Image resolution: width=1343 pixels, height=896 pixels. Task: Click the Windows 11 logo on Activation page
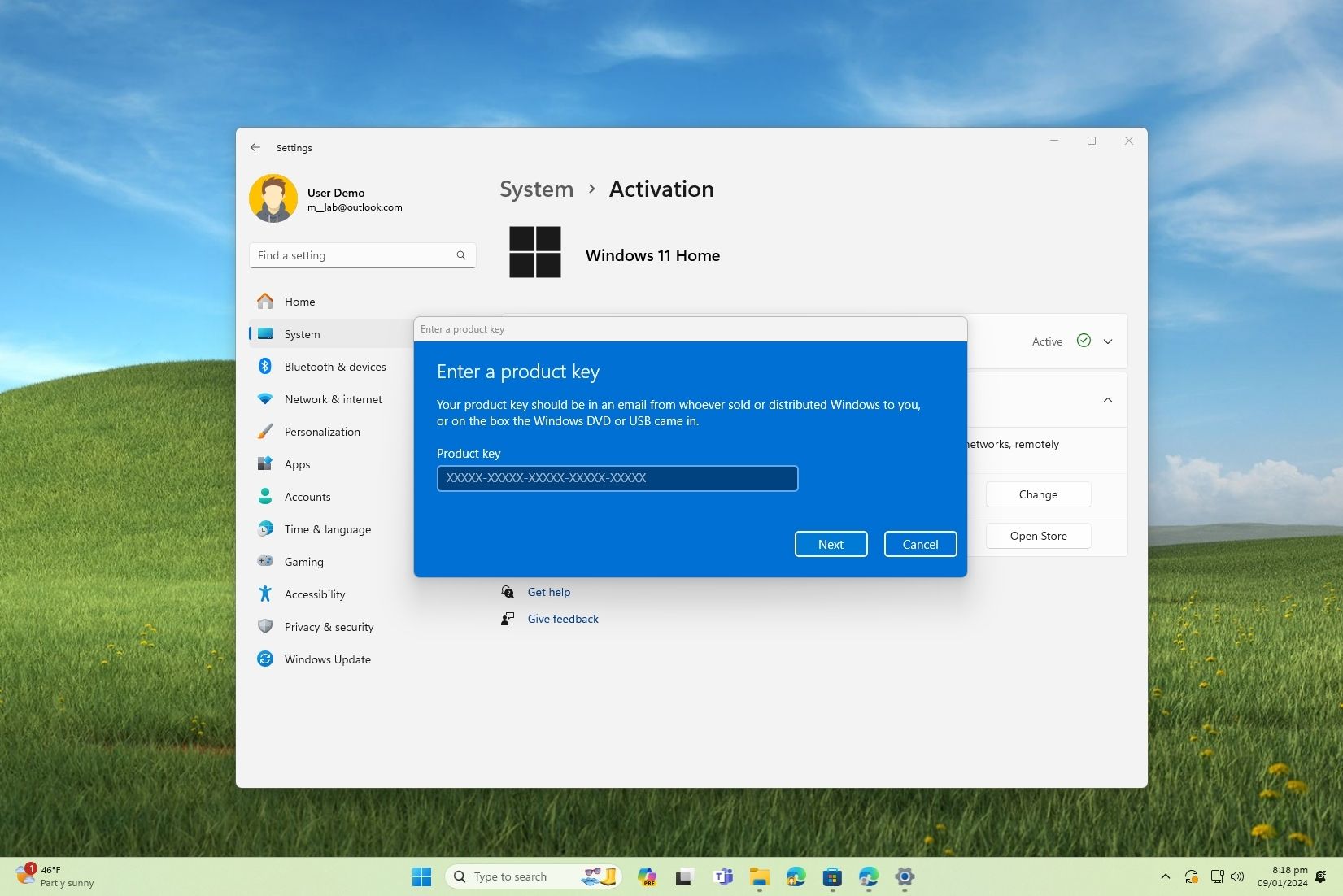click(534, 253)
